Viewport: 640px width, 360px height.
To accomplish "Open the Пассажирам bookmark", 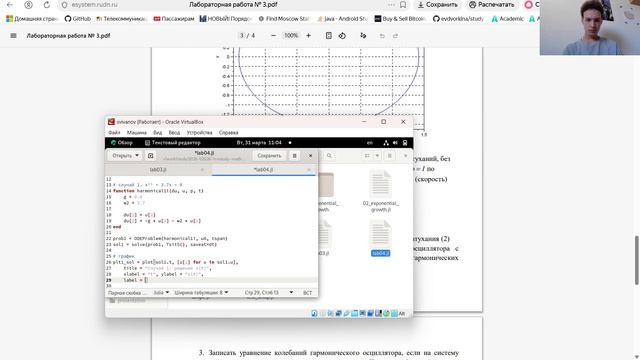I will pos(174,19).
